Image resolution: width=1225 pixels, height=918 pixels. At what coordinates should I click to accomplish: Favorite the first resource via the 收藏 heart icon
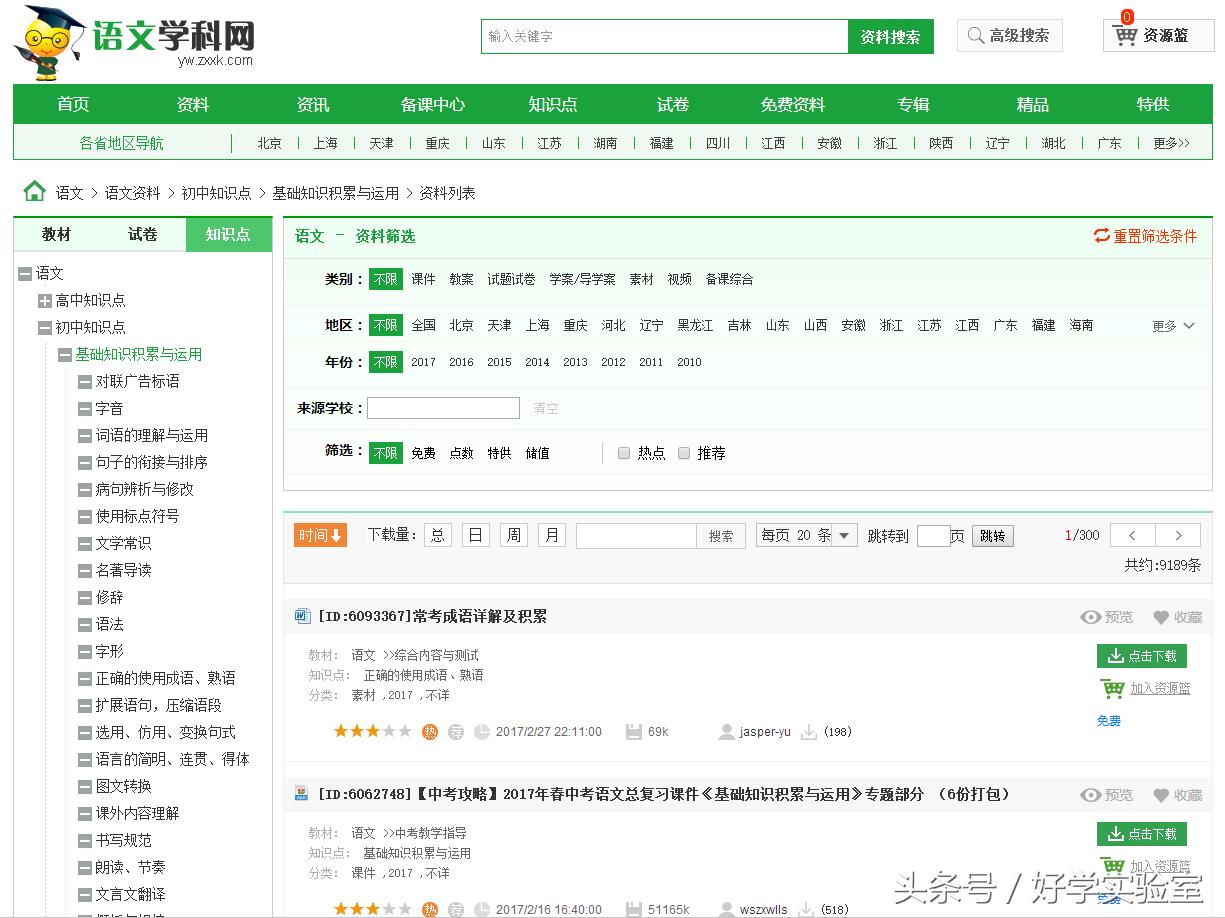[x=1162, y=617]
